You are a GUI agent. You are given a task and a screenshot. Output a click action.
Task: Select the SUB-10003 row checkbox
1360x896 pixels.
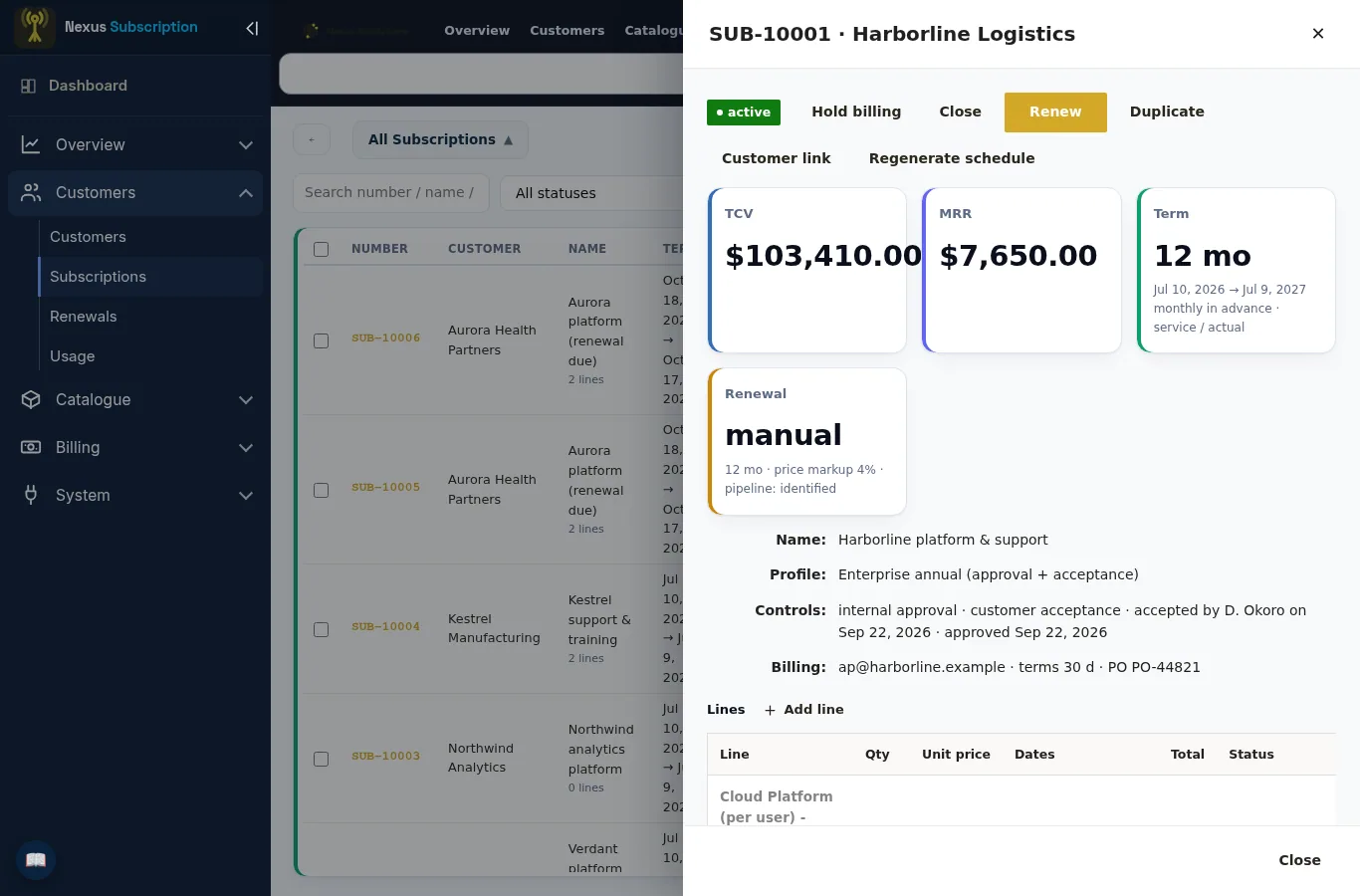point(321,759)
